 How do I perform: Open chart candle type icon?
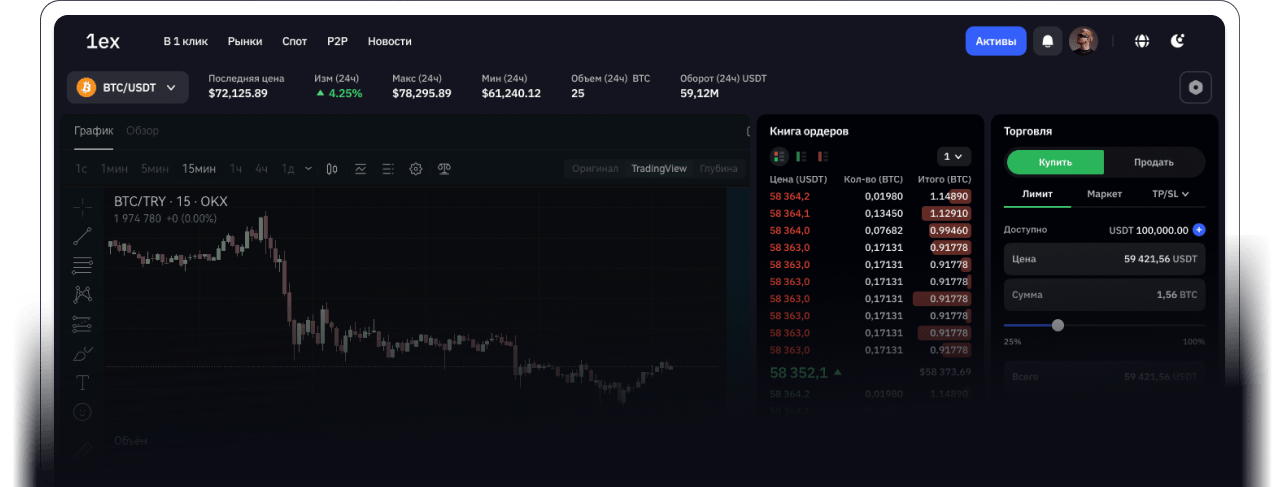click(x=332, y=169)
